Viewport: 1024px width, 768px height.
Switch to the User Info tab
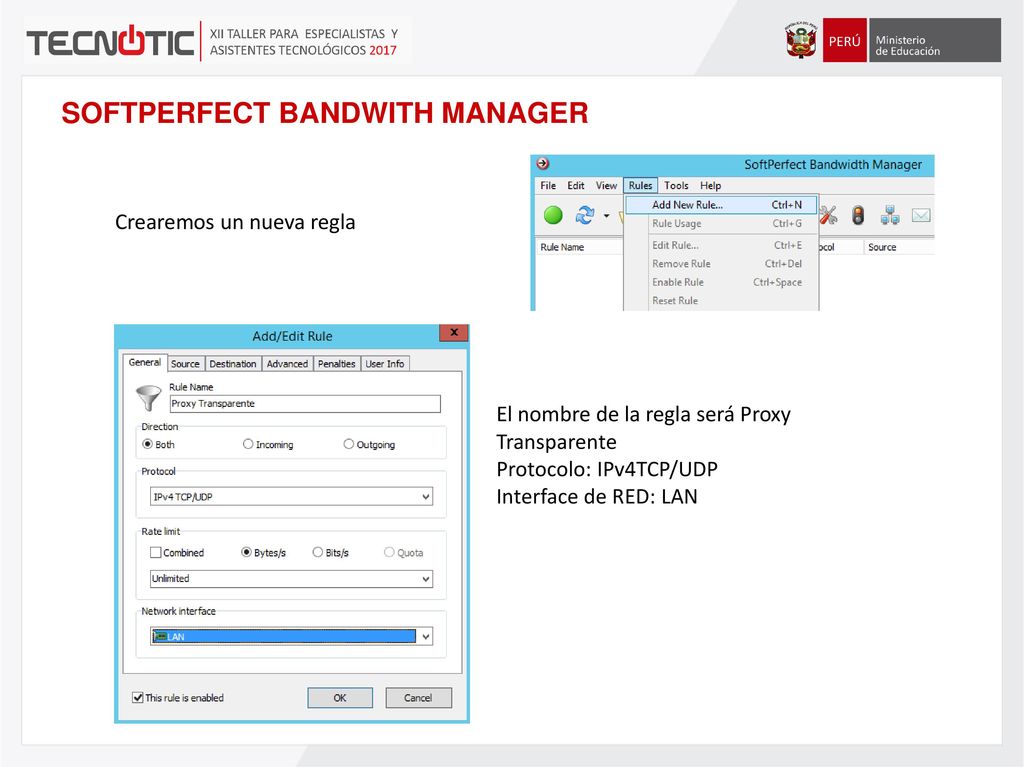tap(385, 364)
